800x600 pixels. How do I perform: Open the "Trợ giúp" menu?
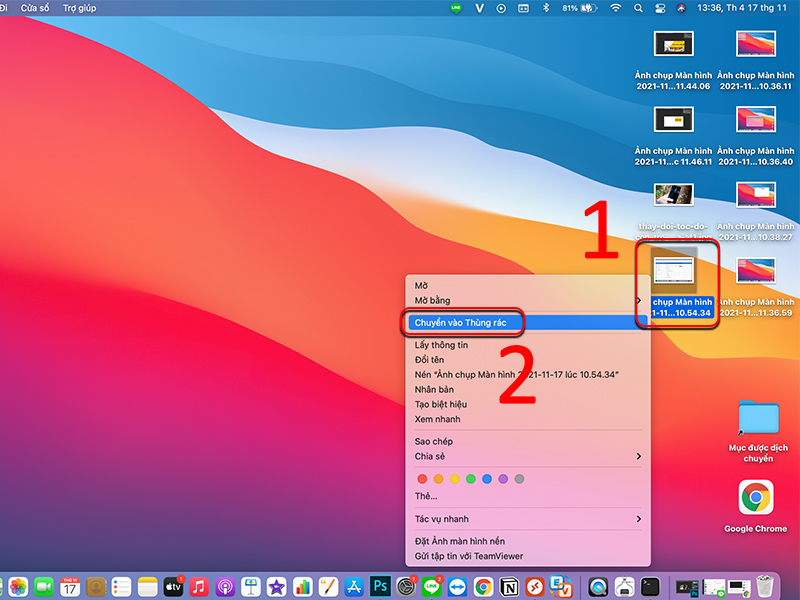pyautogui.click(x=80, y=8)
